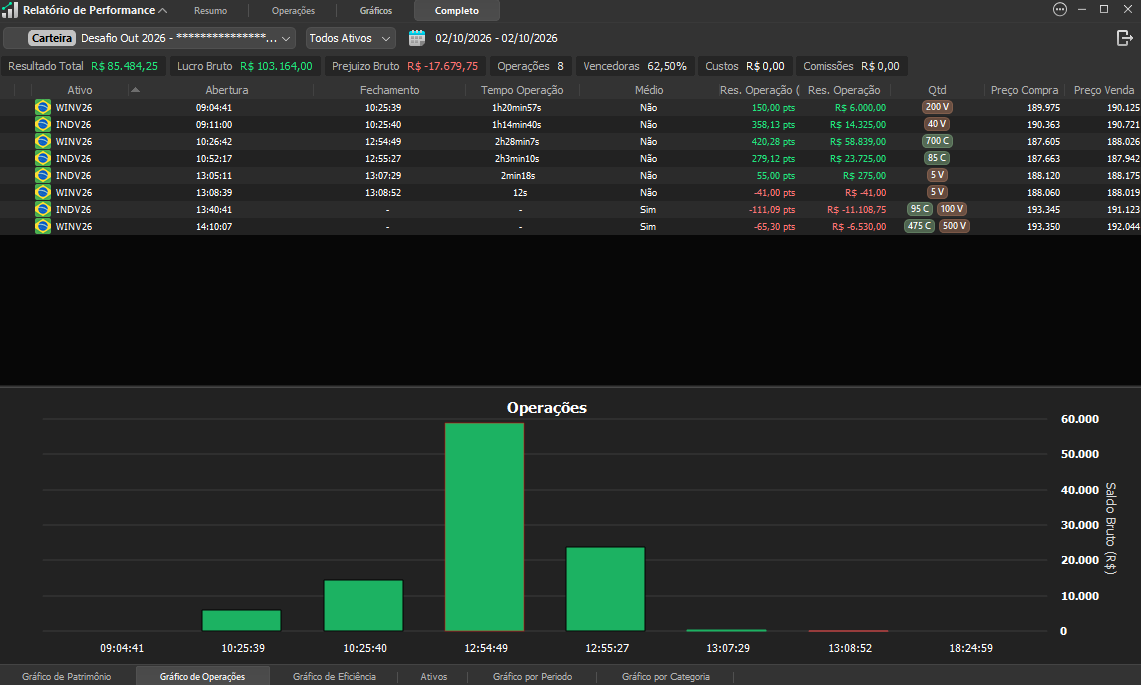The height and width of the screenshot is (685, 1141).
Task: Open the Gráfico de Eficiência tab
Action: click(x=334, y=676)
